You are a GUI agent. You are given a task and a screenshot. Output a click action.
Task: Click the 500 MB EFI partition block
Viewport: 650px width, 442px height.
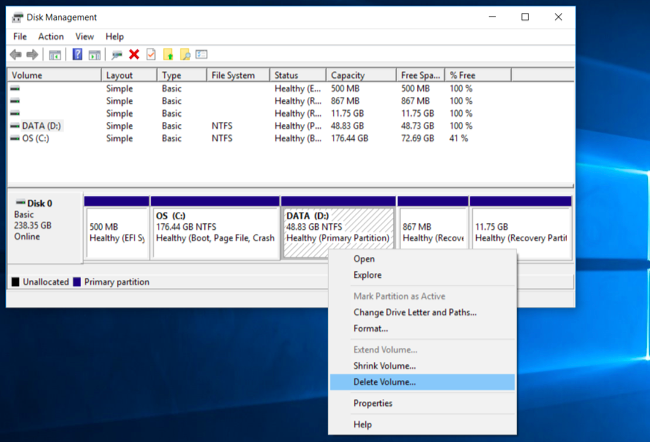click(116, 232)
